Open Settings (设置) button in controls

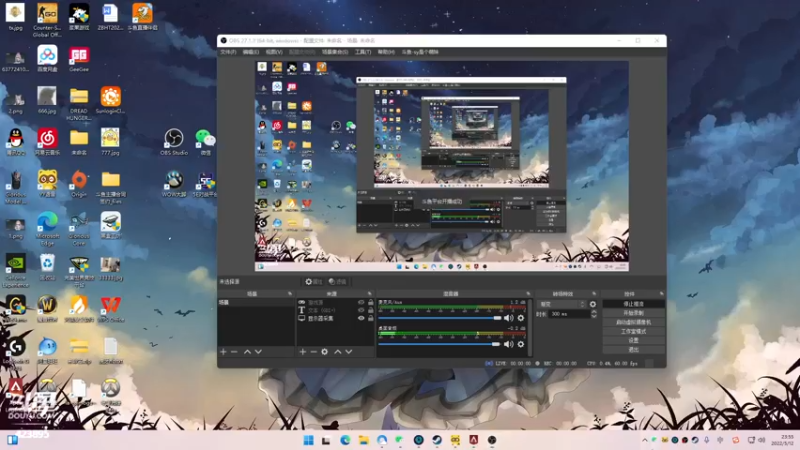click(634, 341)
